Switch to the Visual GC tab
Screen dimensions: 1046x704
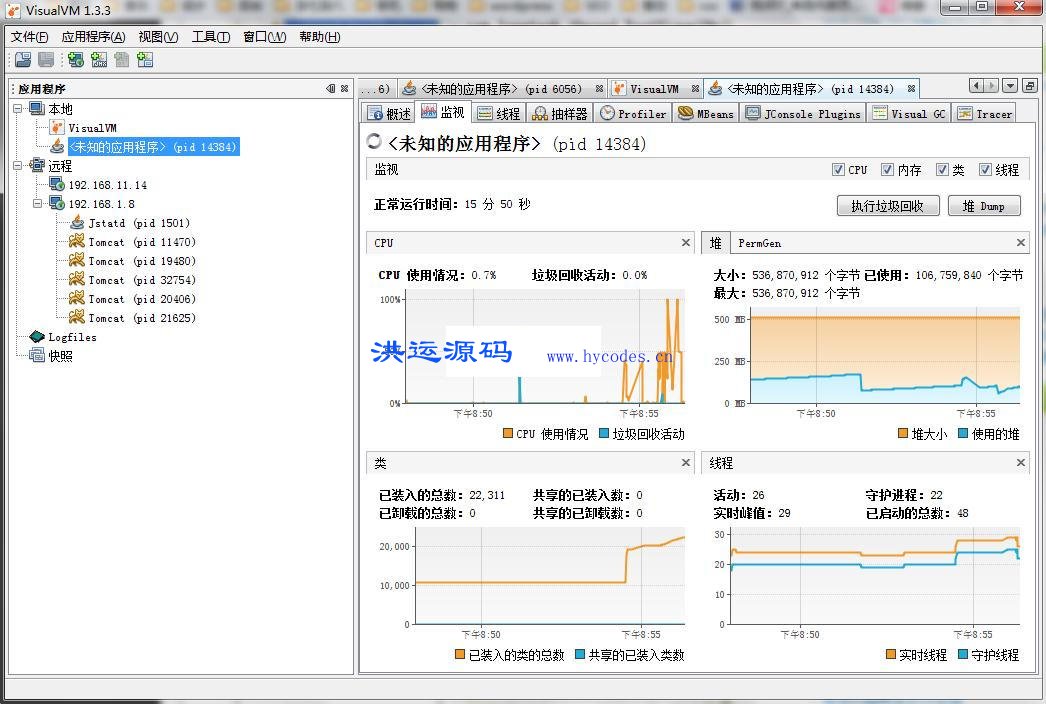909,113
